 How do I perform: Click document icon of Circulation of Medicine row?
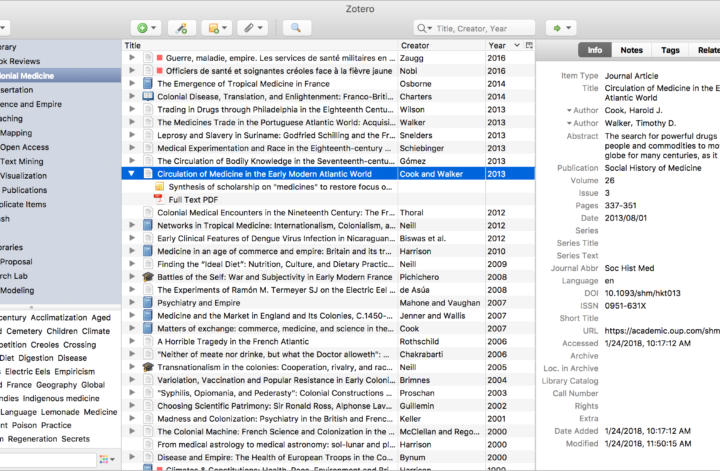pyautogui.click(x=148, y=174)
